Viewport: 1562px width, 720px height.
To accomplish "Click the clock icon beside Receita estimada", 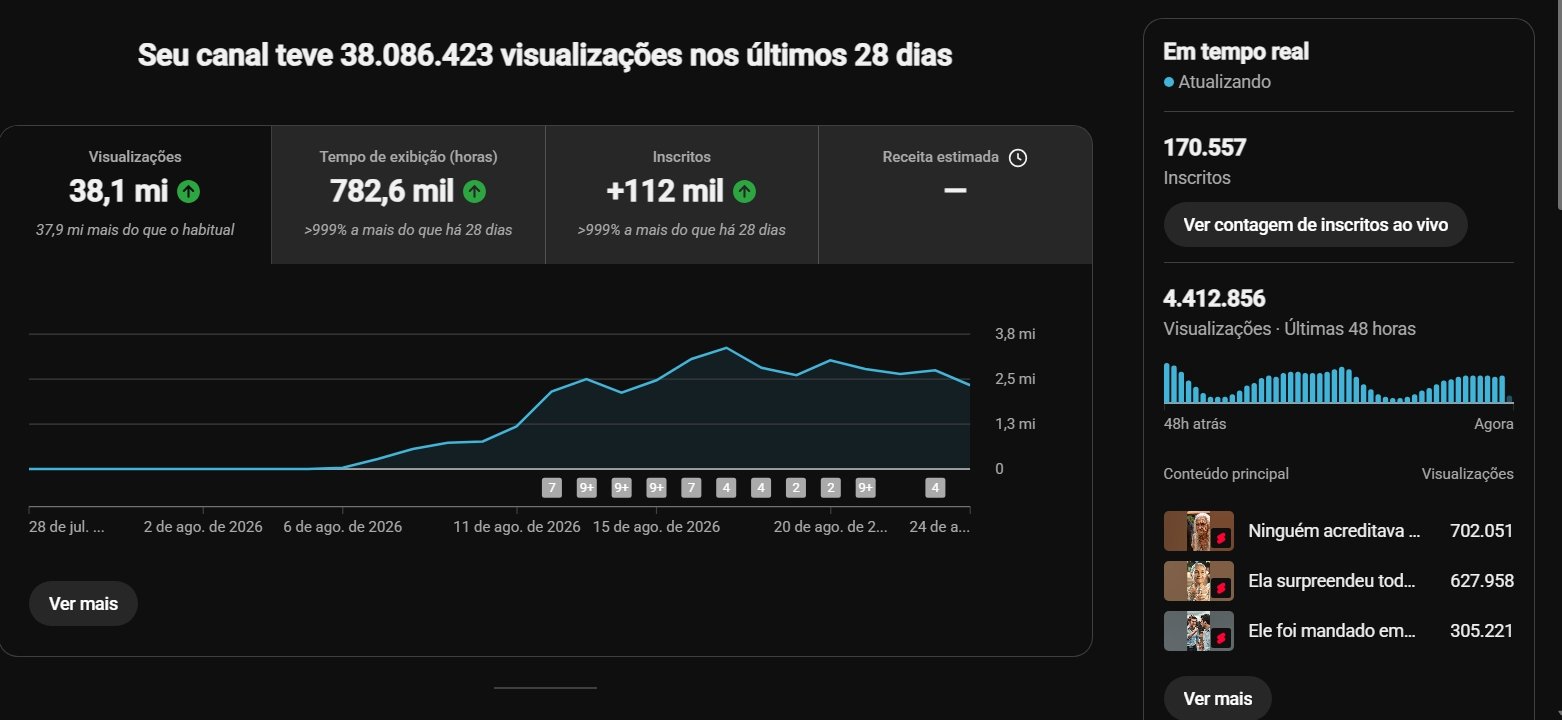I will click(1018, 157).
